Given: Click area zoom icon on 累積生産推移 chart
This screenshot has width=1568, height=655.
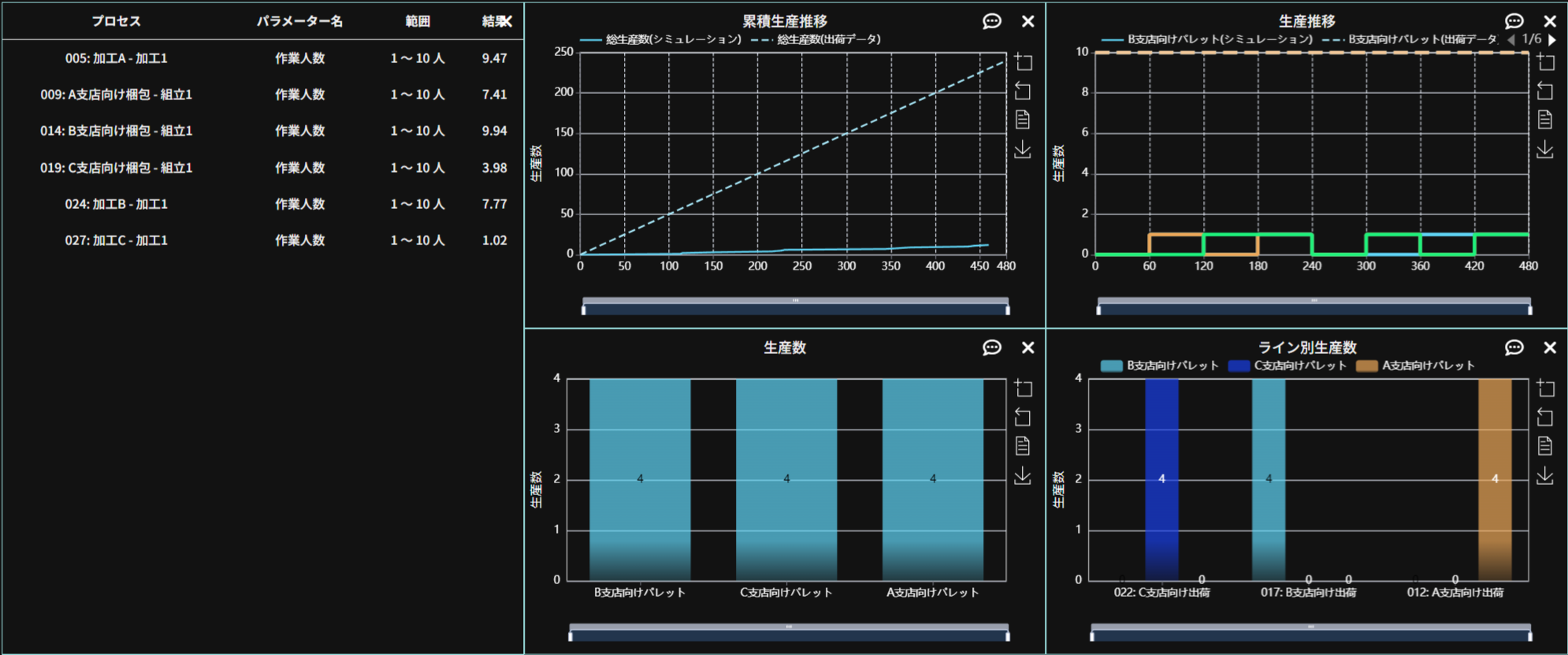Looking at the screenshot, I should coord(1023,61).
